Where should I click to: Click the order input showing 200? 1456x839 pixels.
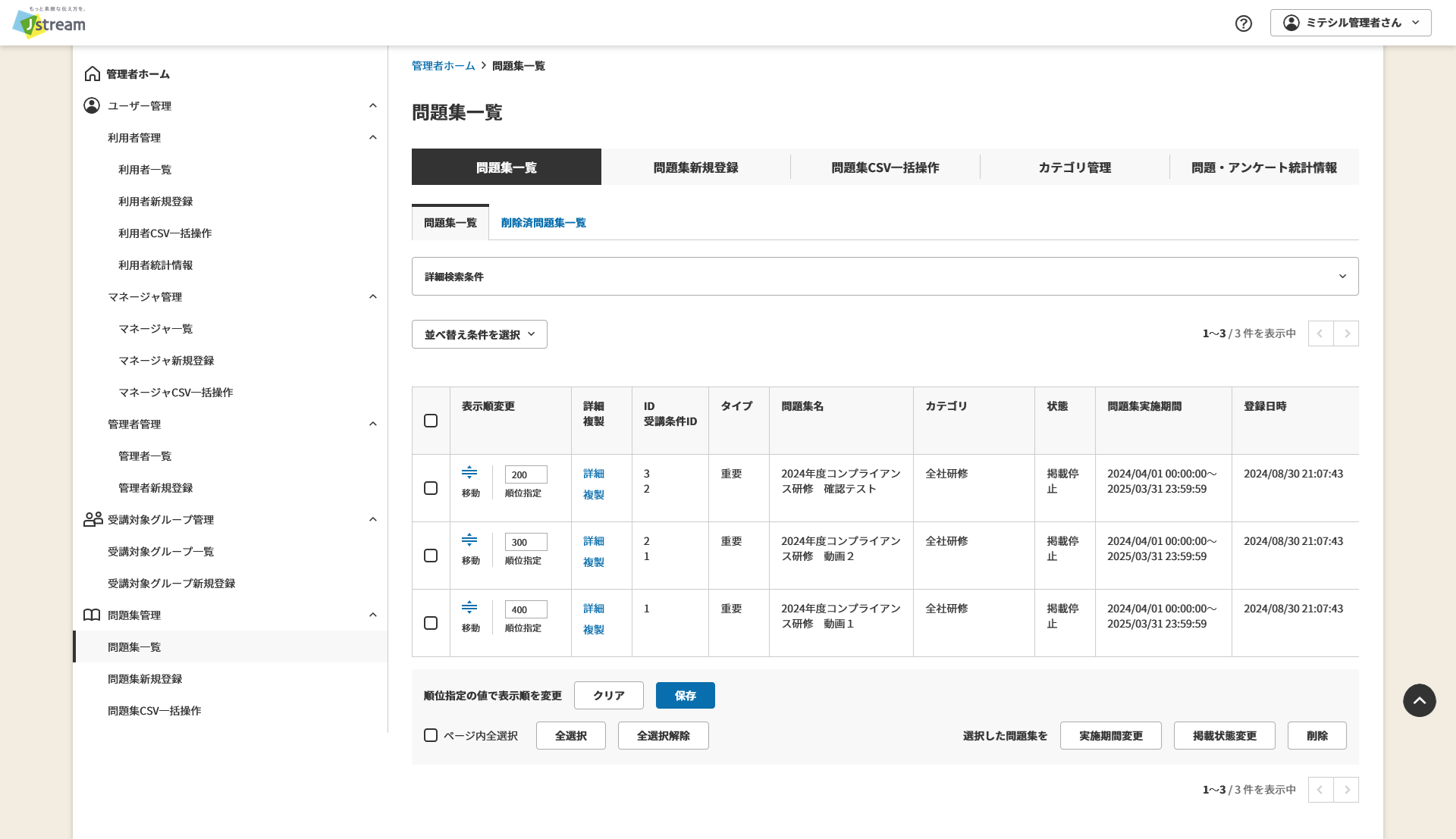click(x=526, y=474)
